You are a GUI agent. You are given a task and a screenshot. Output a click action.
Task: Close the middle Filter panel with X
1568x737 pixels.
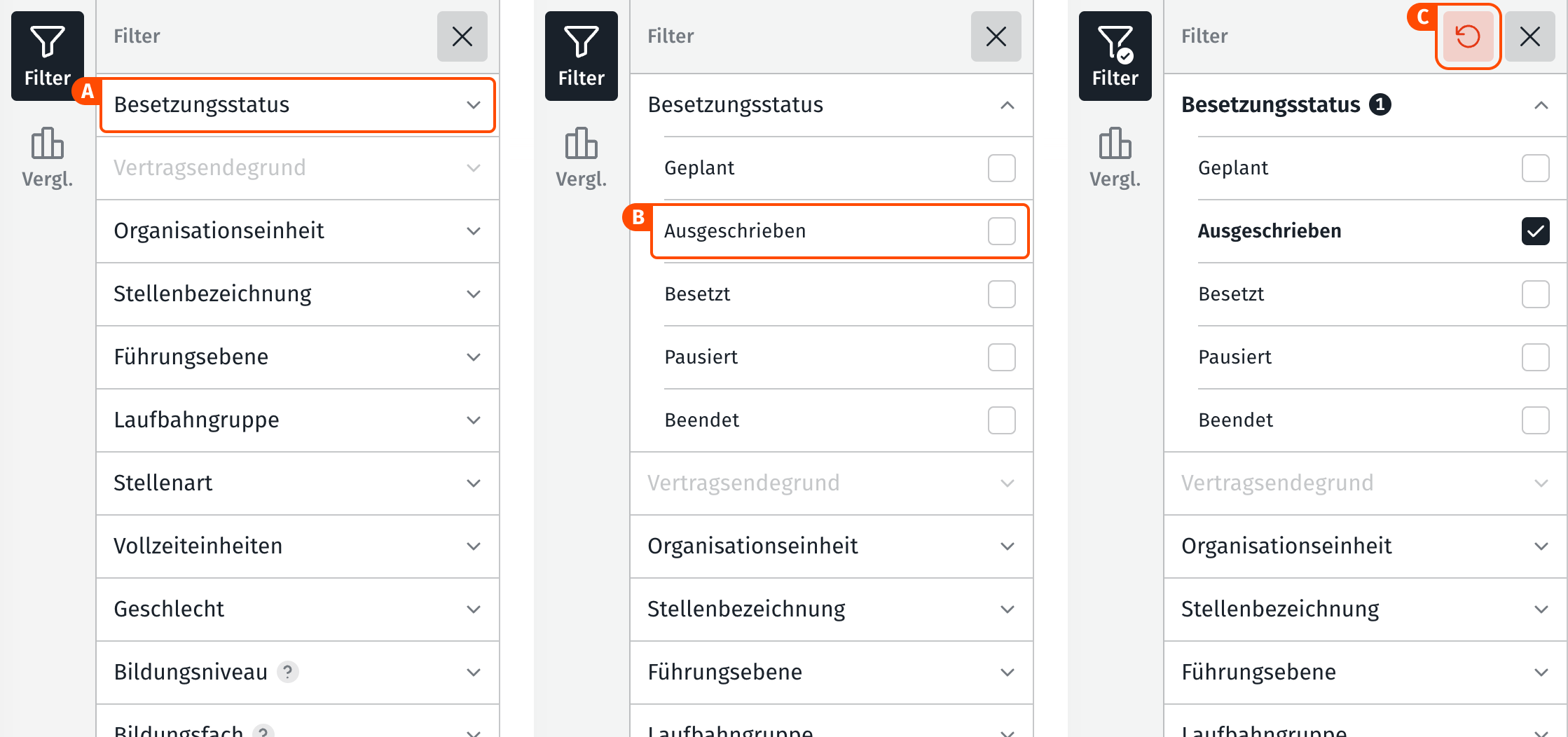pos(996,36)
